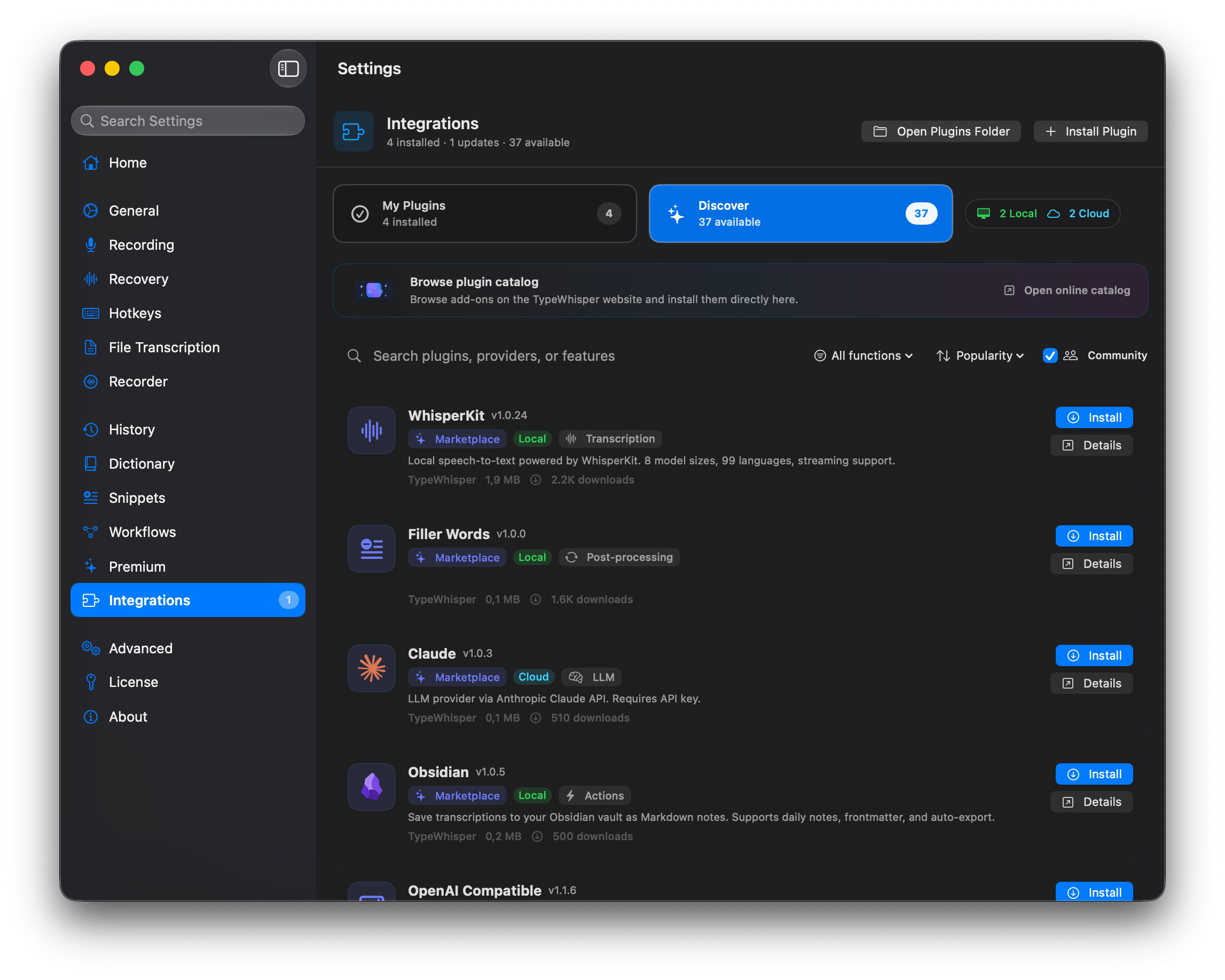
Task: Click the Dictionary book icon
Action: click(91, 464)
